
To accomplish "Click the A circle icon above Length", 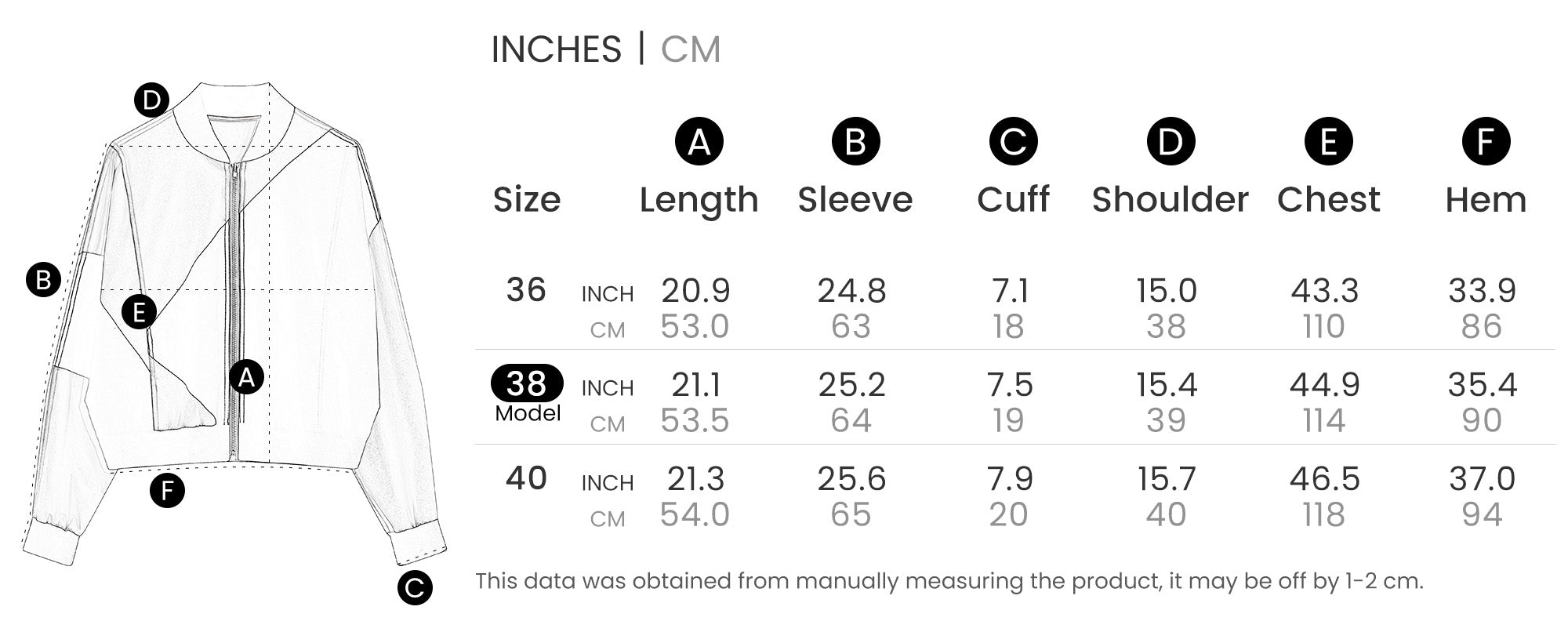I will tap(699, 142).
